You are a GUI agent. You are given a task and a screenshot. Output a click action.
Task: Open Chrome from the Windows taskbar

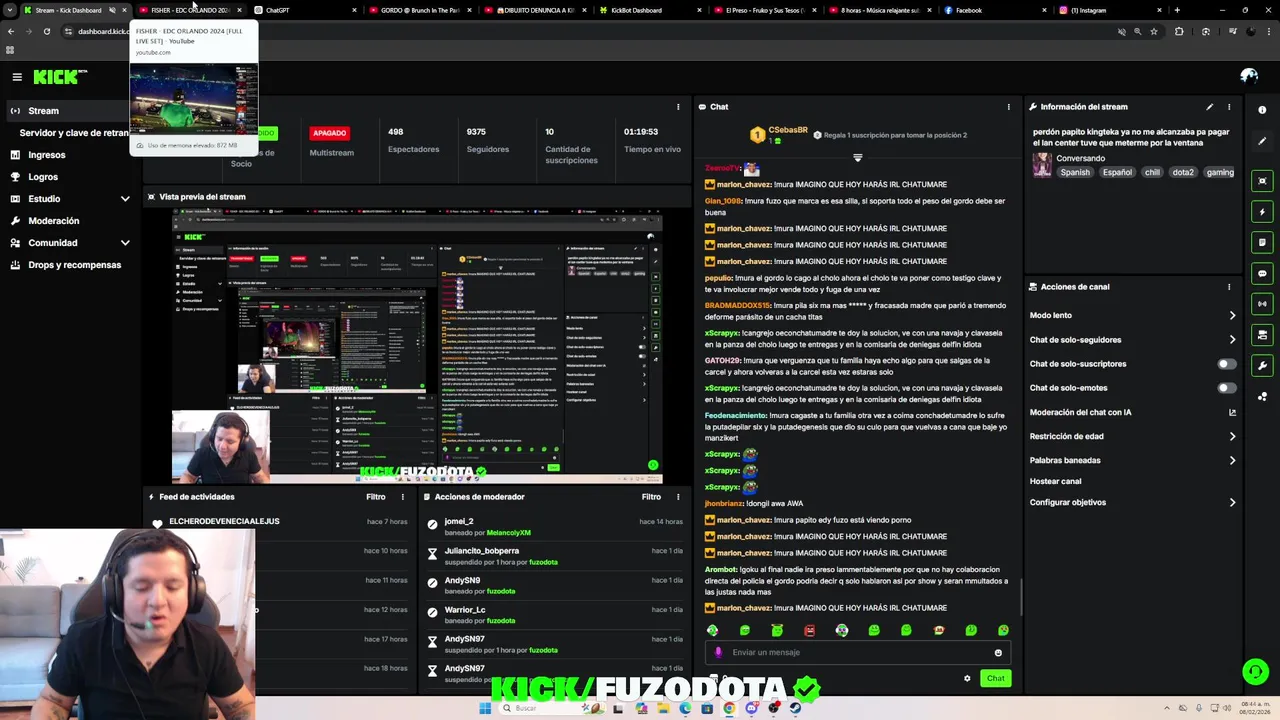pyautogui.click(x=729, y=708)
